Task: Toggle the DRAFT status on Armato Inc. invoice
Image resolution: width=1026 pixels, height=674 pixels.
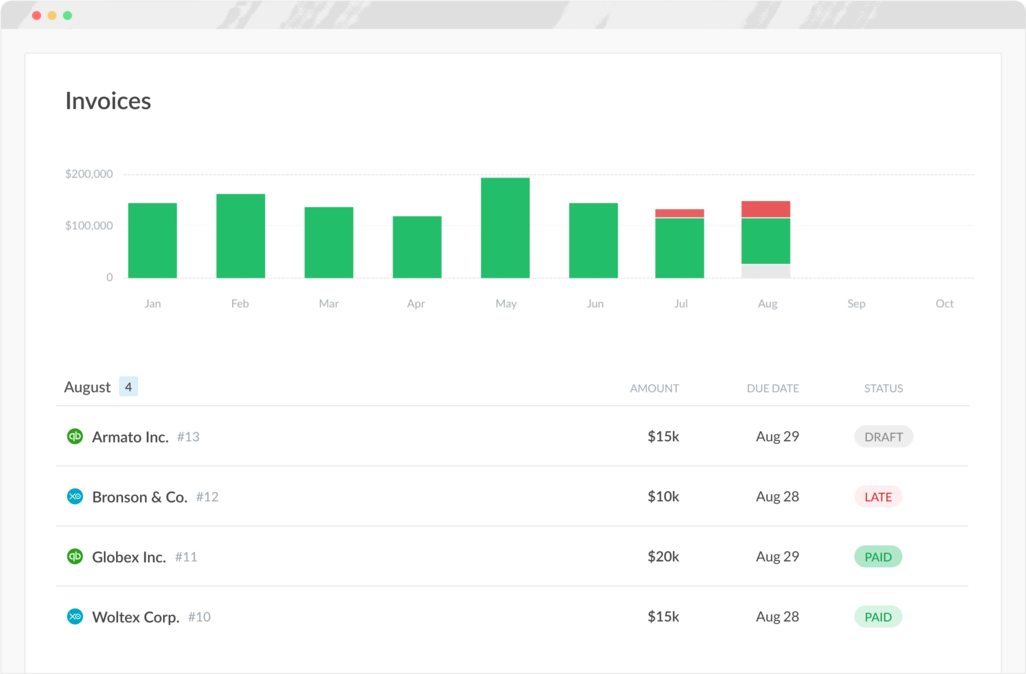Action: coord(884,436)
